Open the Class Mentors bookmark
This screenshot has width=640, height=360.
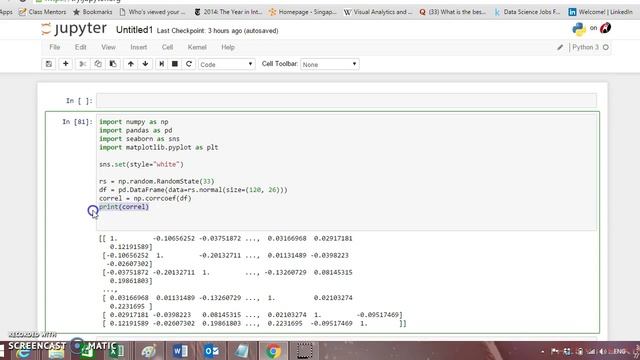click(x=42, y=12)
